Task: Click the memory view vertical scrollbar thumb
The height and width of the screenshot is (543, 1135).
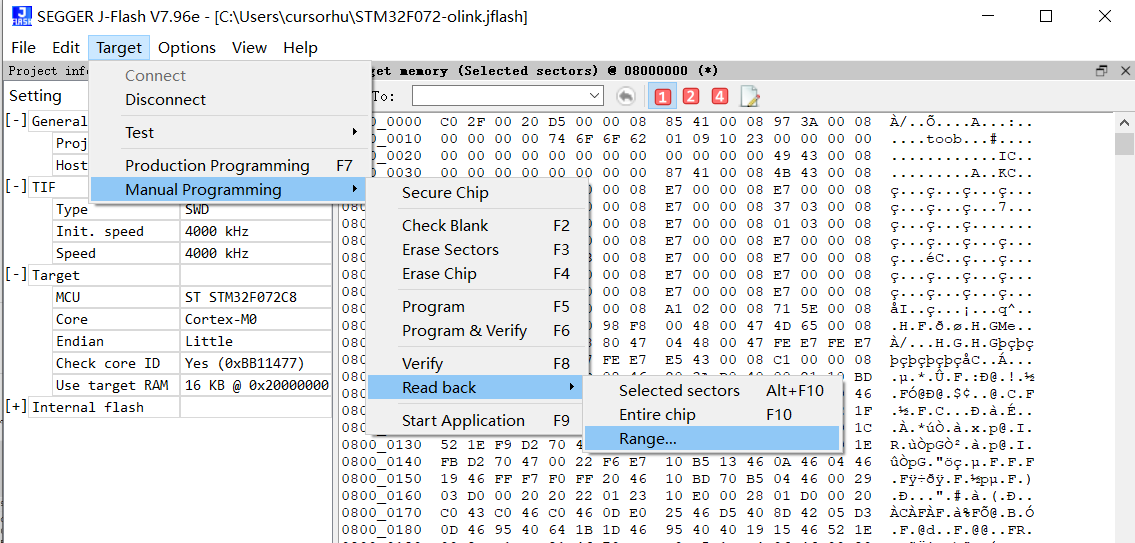Action: click(x=1124, y=144)
